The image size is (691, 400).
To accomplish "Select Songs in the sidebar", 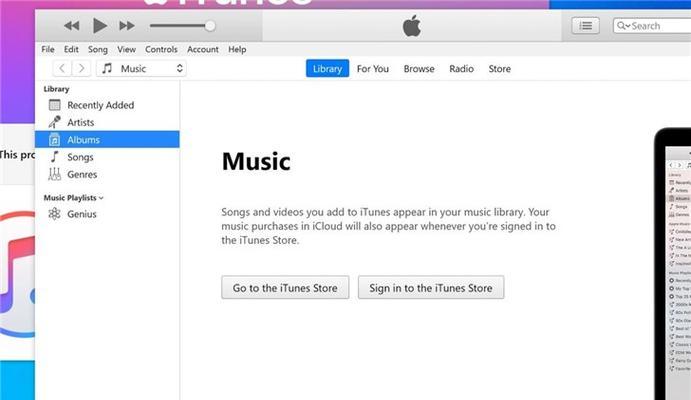I will tap(107, 157).
